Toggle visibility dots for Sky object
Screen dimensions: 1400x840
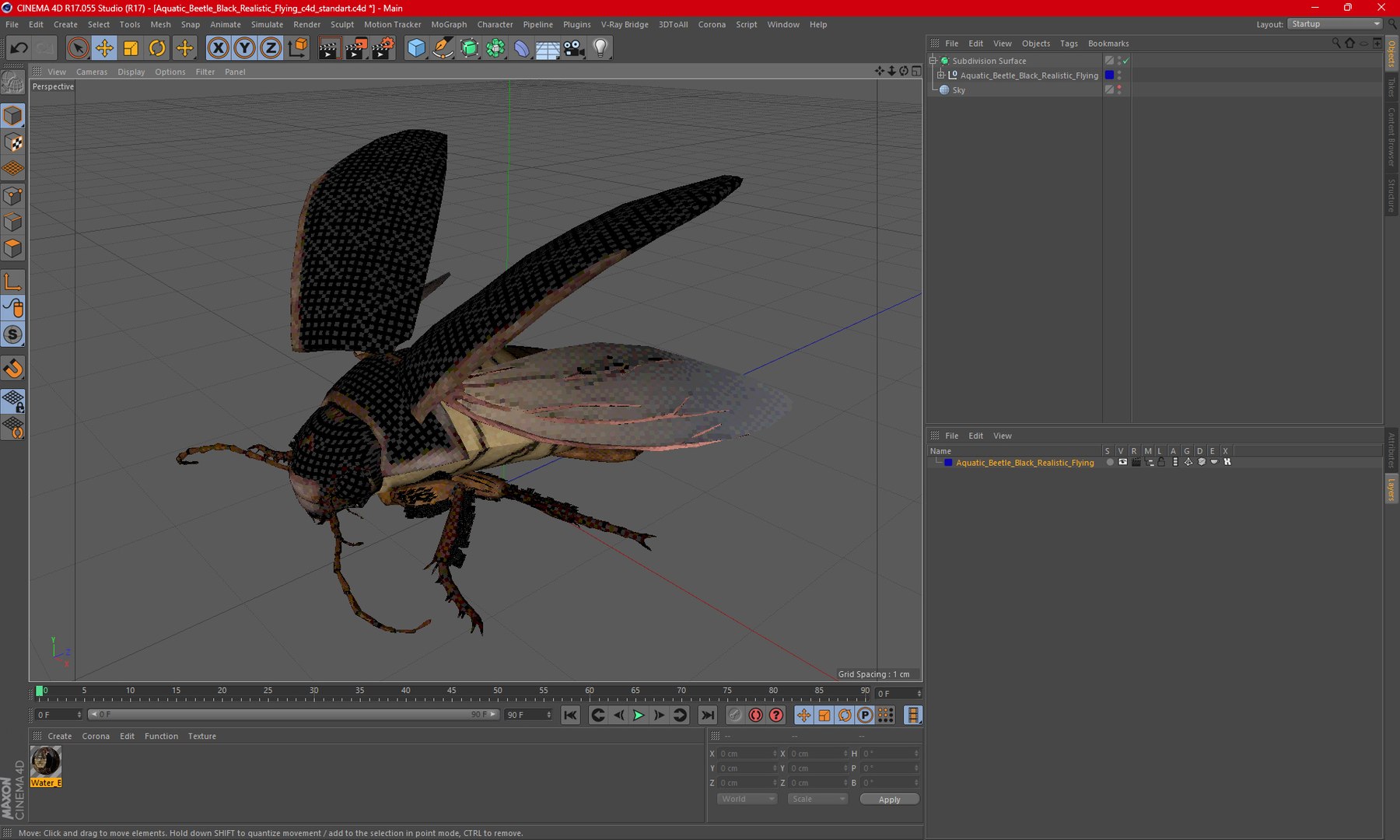point(1119,90)
